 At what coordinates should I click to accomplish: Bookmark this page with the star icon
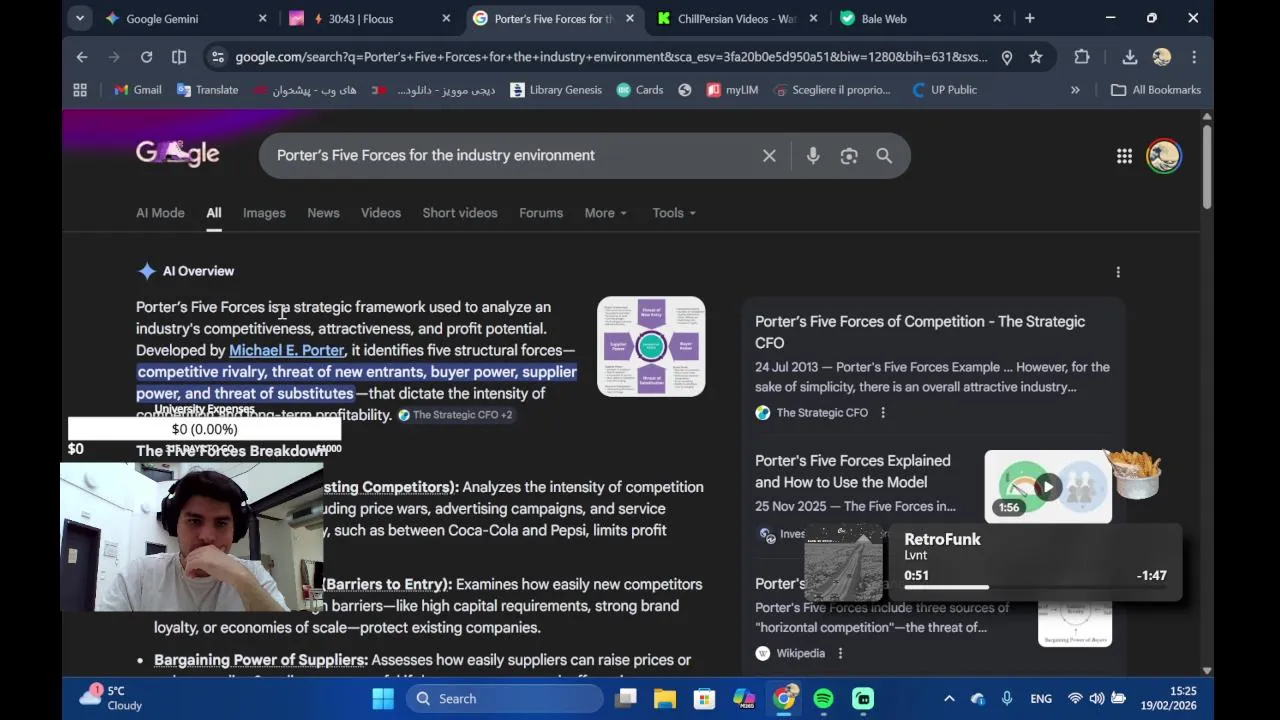[1036, 57]
